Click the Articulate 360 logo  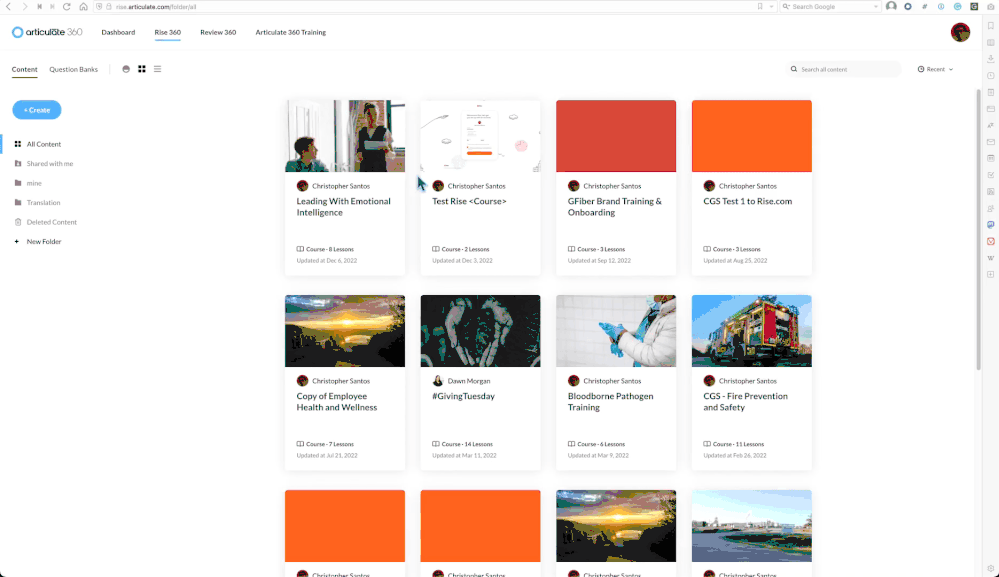[x=47, y=32]
